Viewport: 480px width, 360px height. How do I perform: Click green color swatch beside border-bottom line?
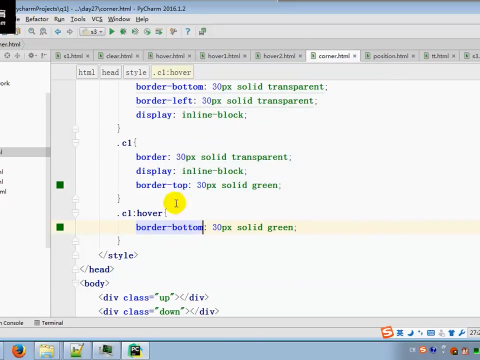(x=60, y=227)
